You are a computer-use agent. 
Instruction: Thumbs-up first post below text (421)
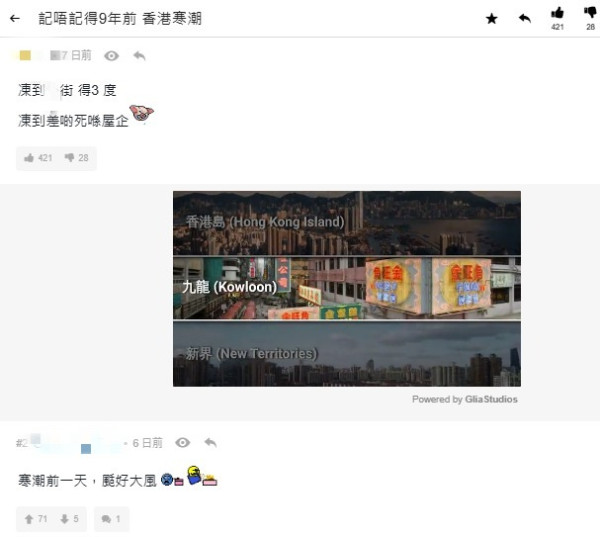[38, 158]
